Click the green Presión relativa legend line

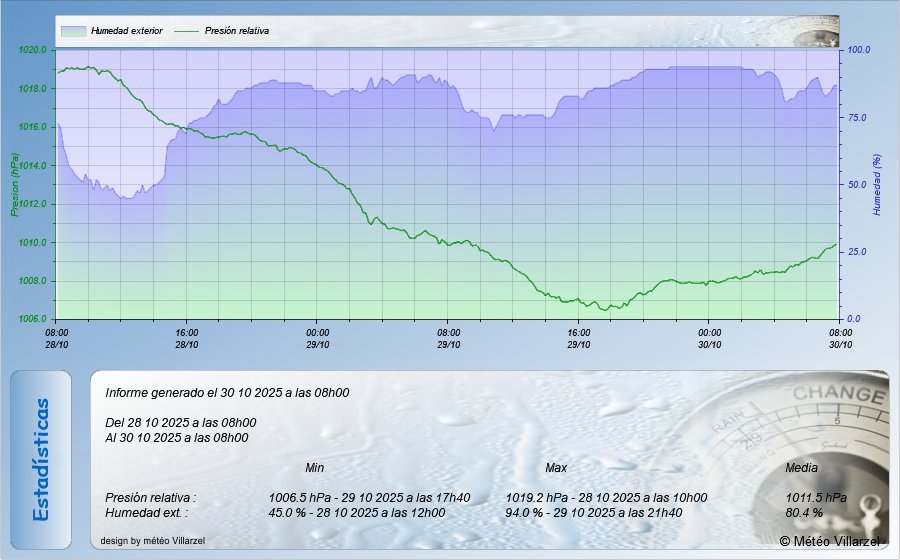tap(186, 31)
